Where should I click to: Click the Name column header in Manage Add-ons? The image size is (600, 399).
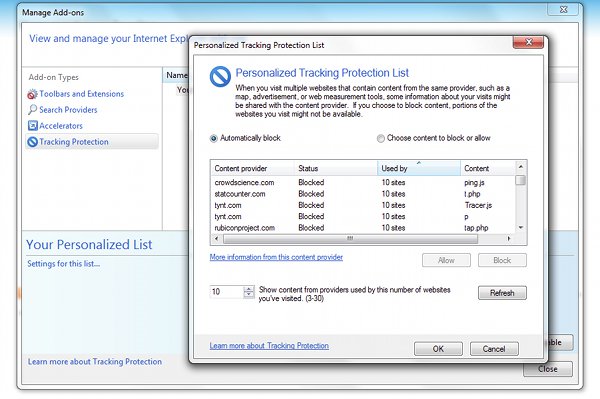[176, 75]
